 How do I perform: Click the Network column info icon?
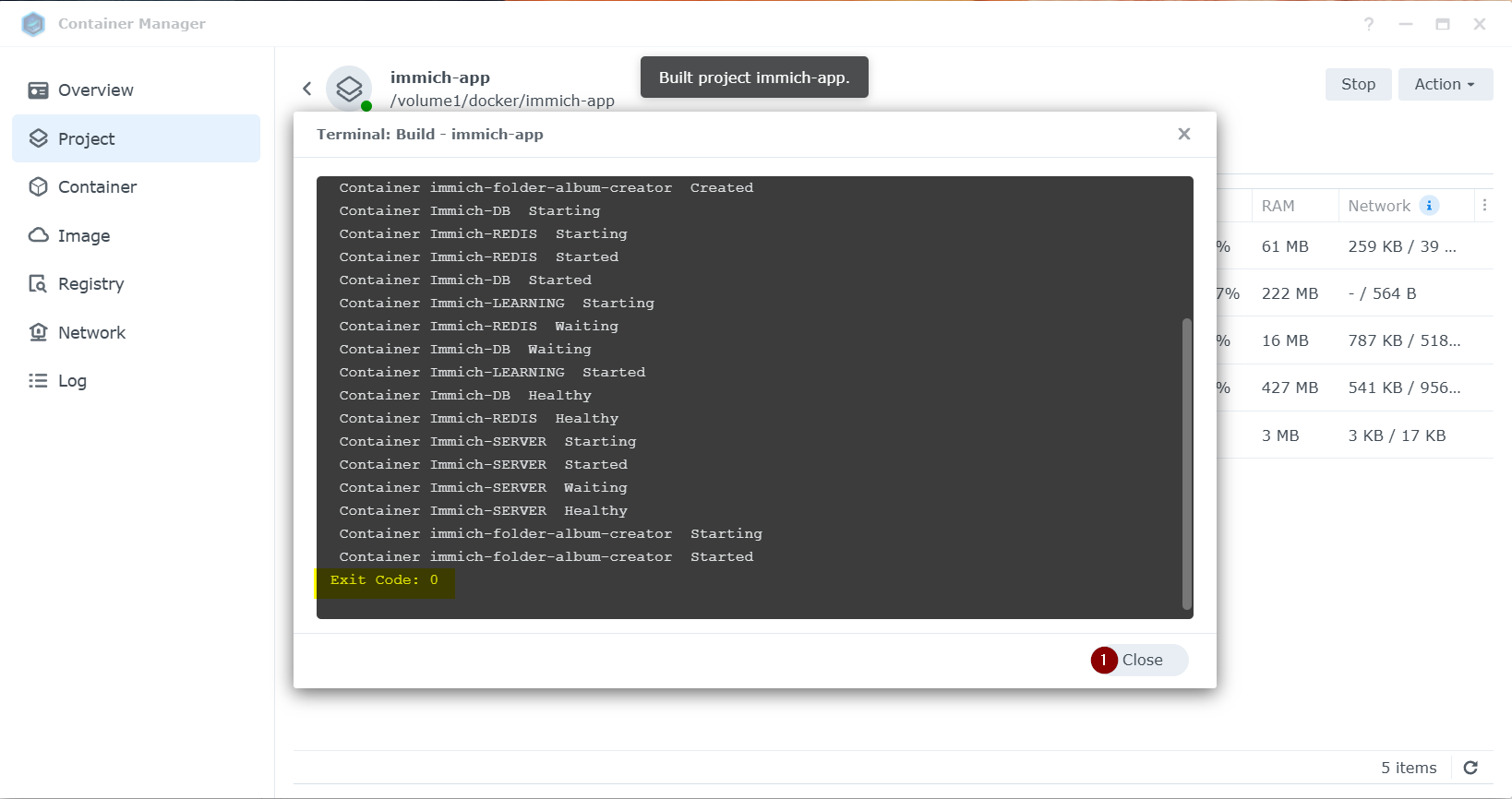(x=1429, y=206)
